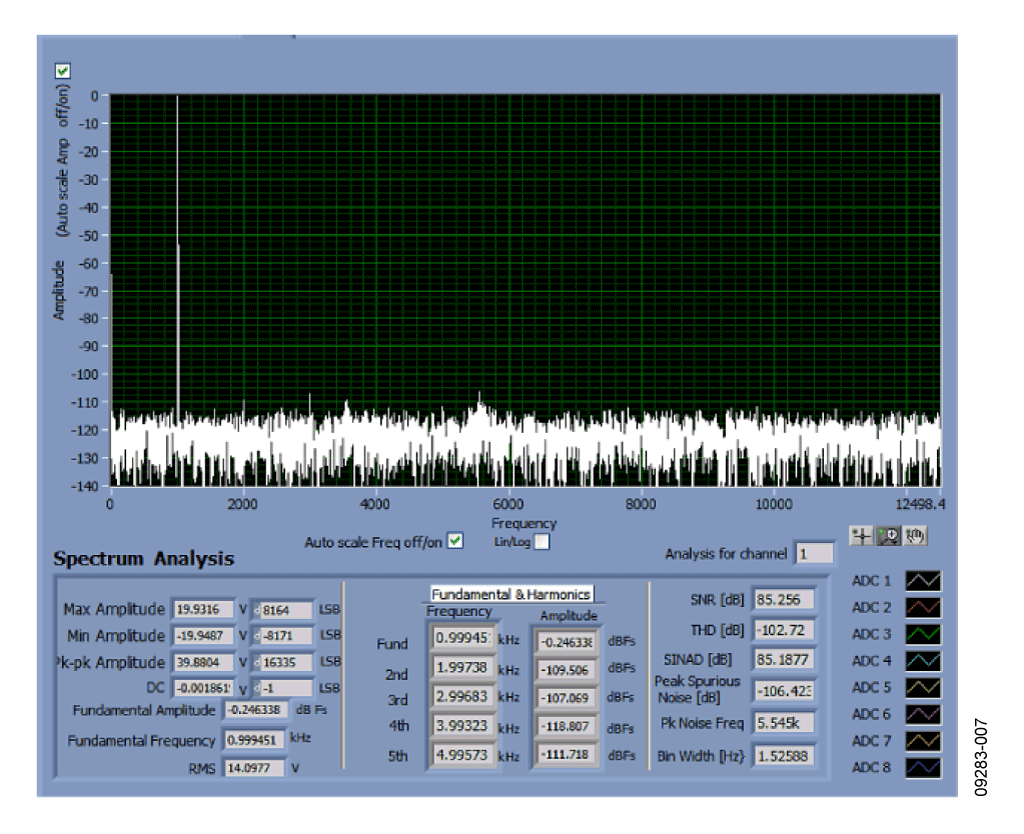Click the ADC 7 plot legend swatch
The height and width of the screenshot is (834, 1024).
(923, 741)
